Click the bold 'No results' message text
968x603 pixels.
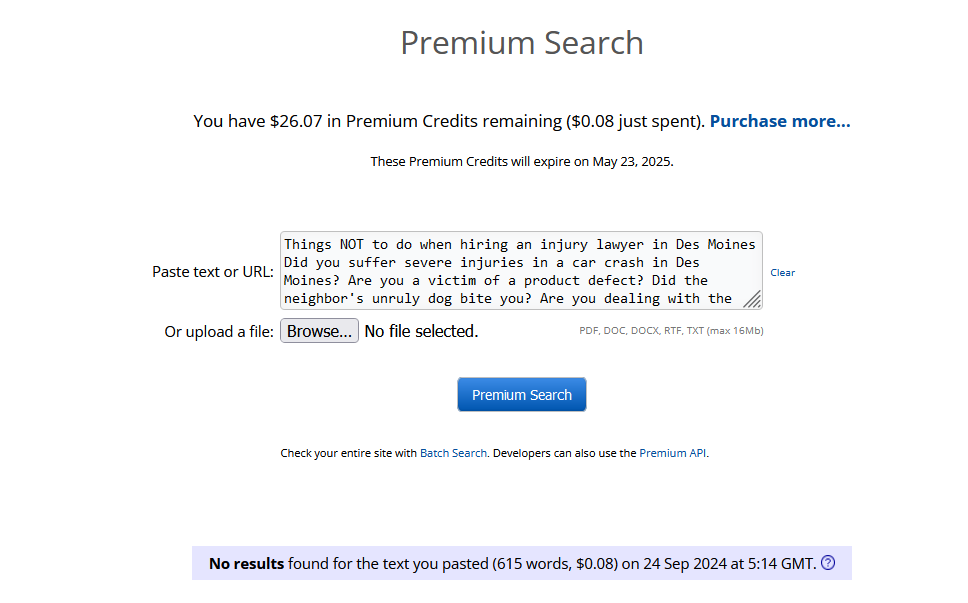pos(246,563)
